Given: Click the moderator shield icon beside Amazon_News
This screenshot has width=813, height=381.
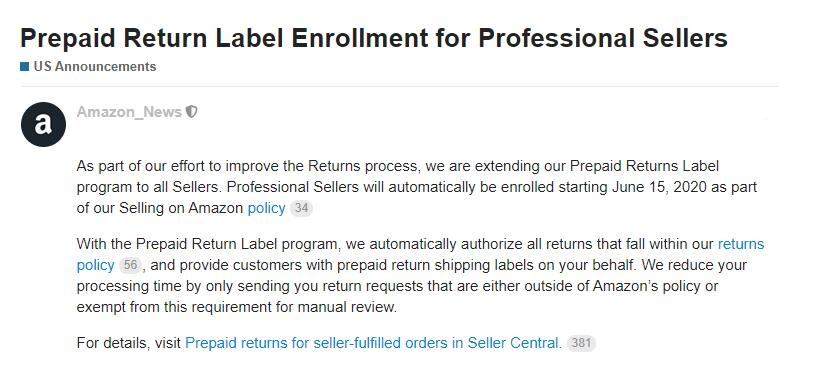Looking at the screenshot, I should pos(192,111).
